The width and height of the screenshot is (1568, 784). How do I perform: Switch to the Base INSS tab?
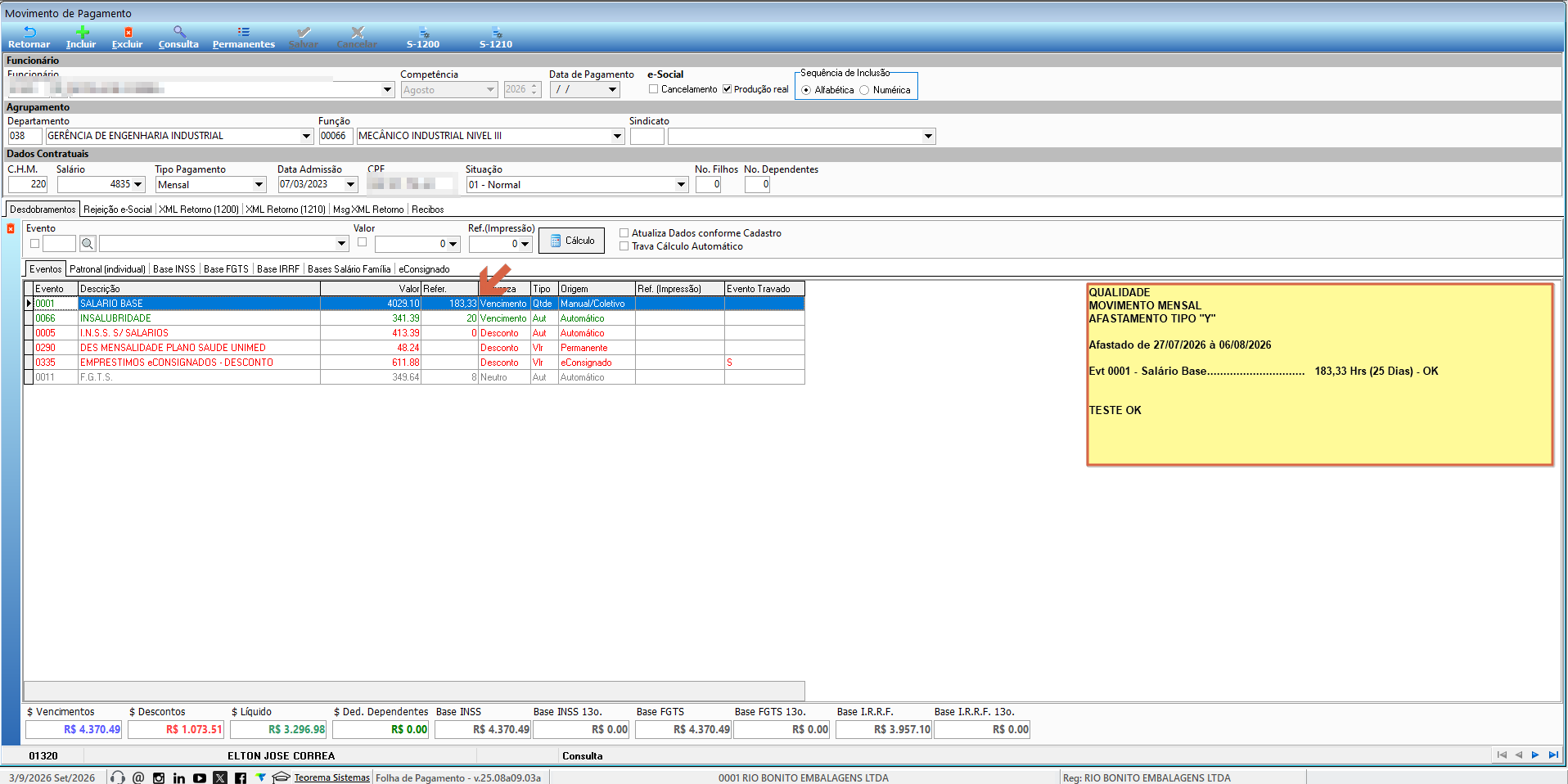point(174,269)
